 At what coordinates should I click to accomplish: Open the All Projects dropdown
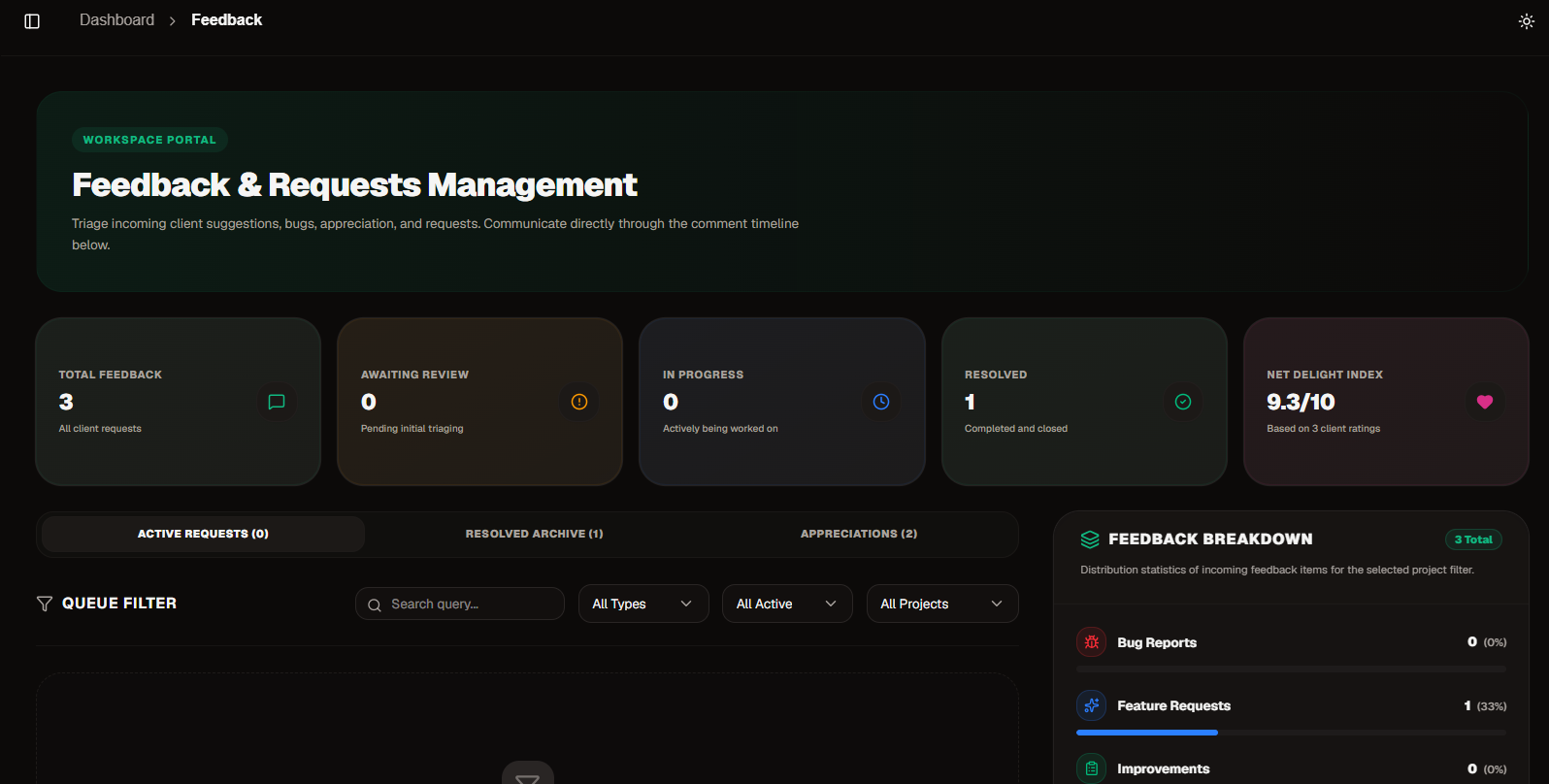(942, 604)
